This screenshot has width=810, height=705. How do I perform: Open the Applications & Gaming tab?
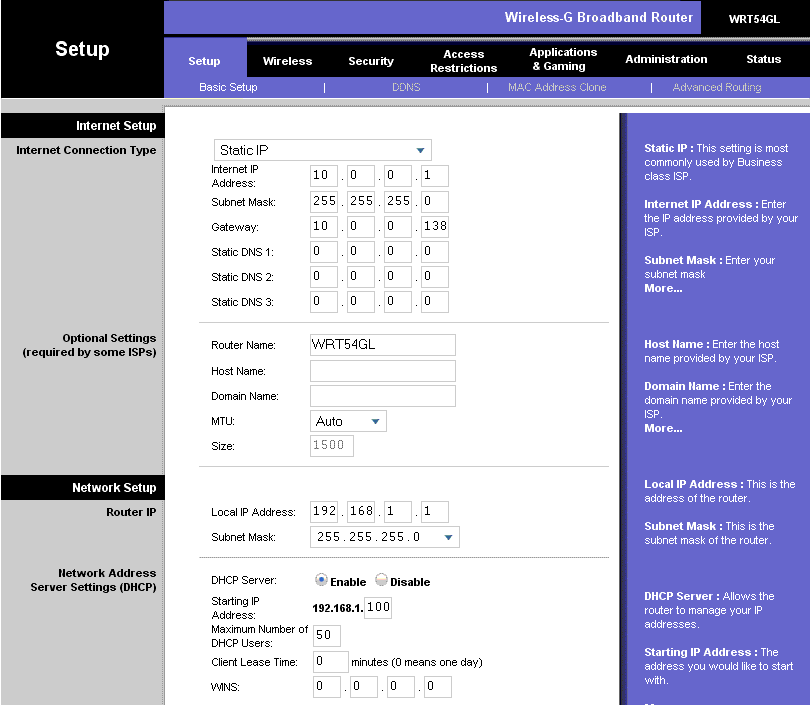click(x=563, y=59)
